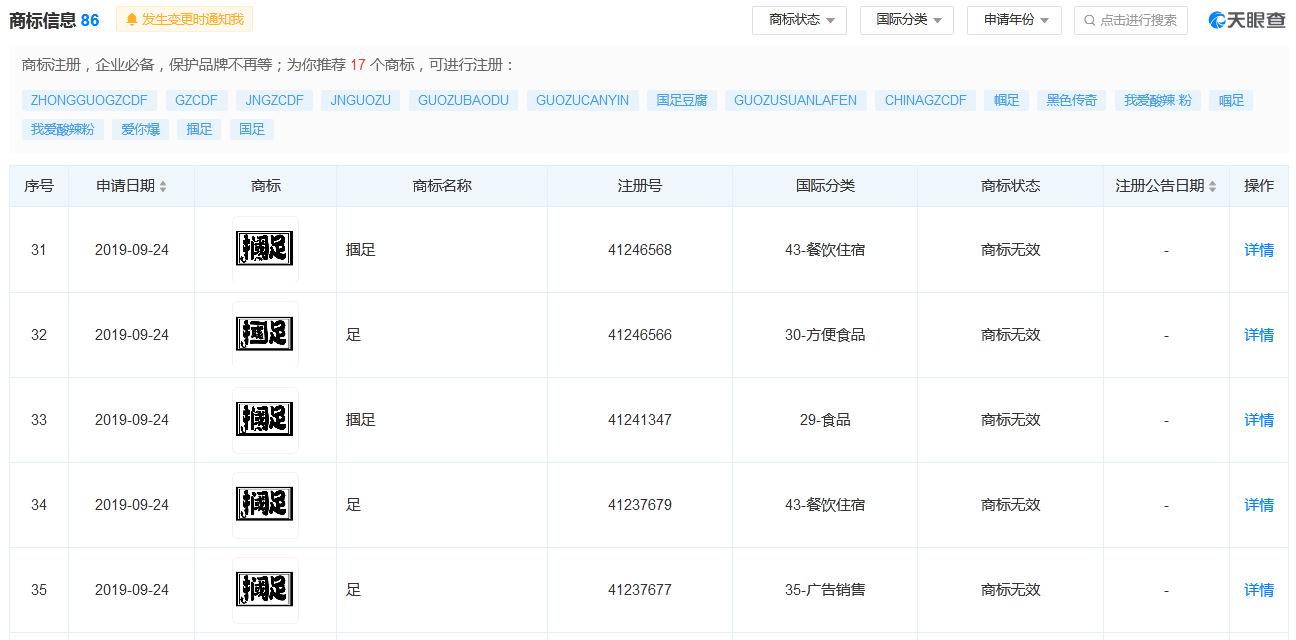Select the GZCDF trademark tag
This screenshot has height=640, width=1296.
click(196, 100)
